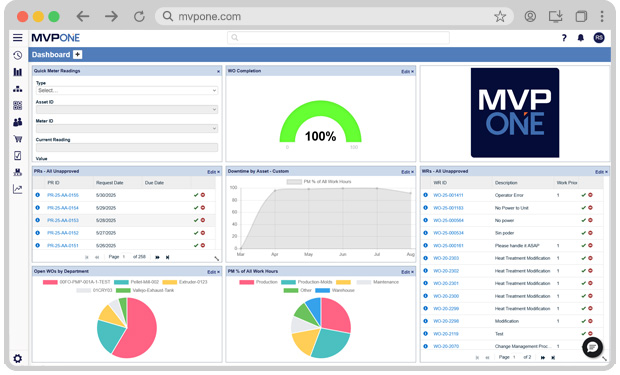Open the QR code grid sidebar icon
This screenshot has width=620, height=375.
[17, 105]
